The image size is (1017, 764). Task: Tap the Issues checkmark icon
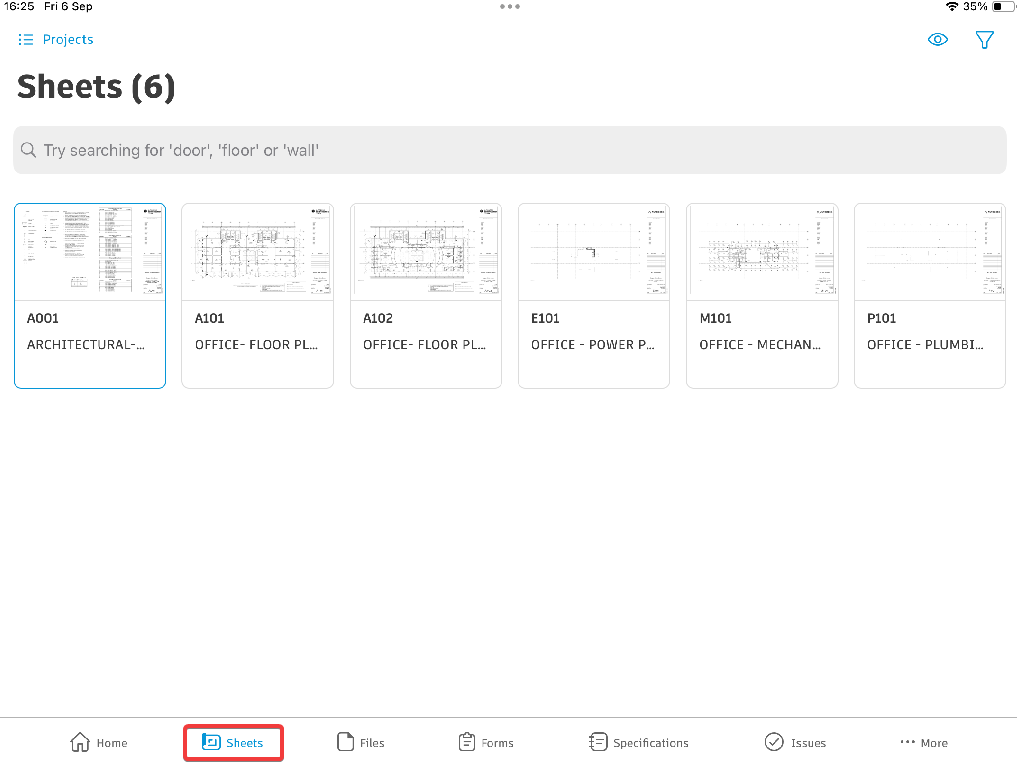[x=774, y=741]
